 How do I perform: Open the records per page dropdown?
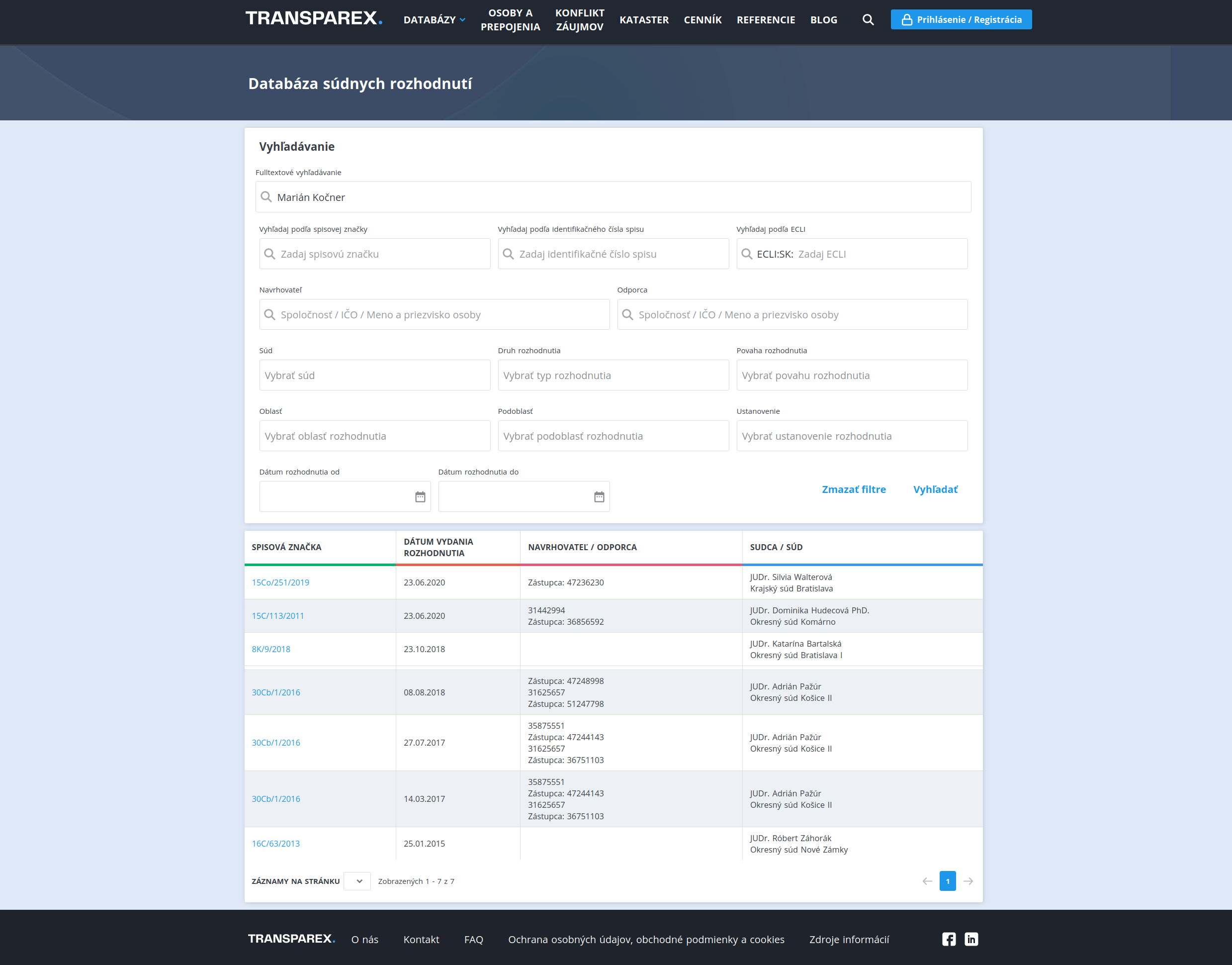tap(357, 881)
